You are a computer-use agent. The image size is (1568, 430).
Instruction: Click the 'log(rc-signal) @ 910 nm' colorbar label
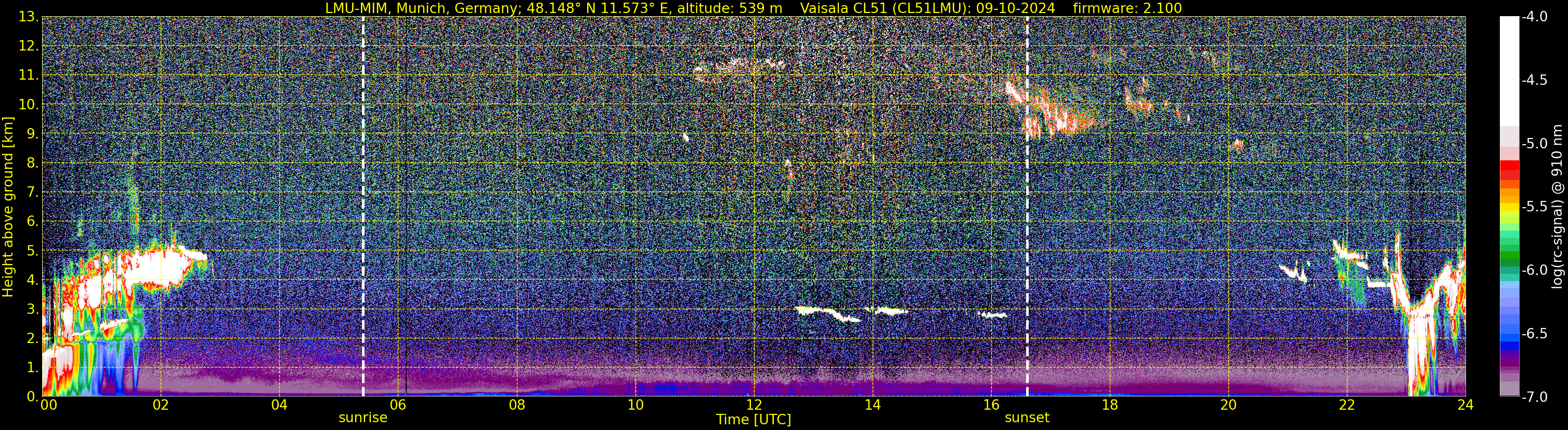[1558, 207]
